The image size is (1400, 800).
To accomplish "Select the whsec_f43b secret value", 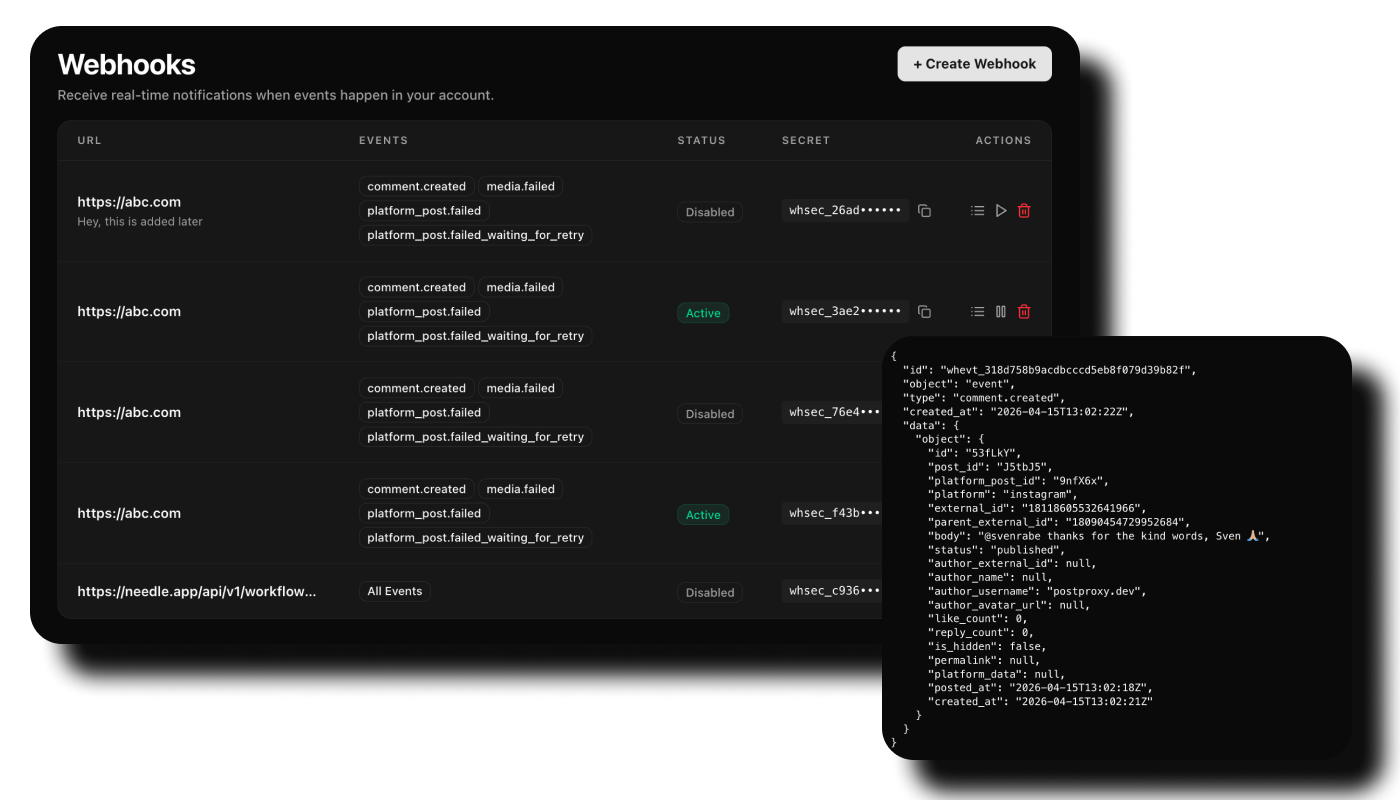I will [x=833, y=514].
